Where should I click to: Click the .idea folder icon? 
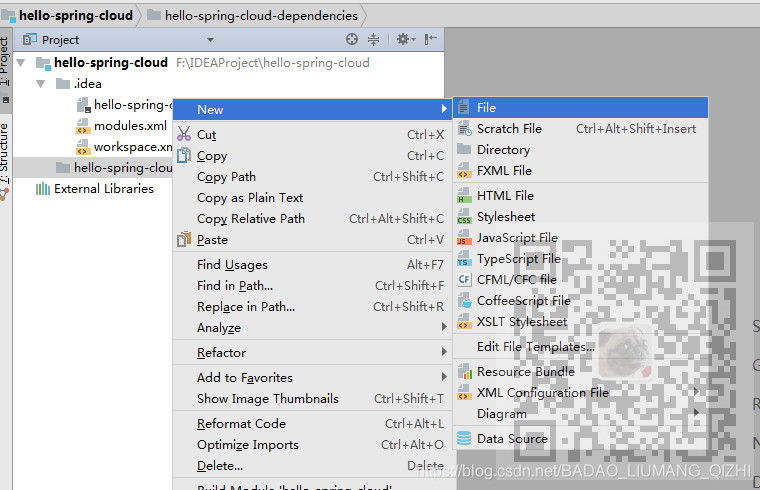coord(63,84)
